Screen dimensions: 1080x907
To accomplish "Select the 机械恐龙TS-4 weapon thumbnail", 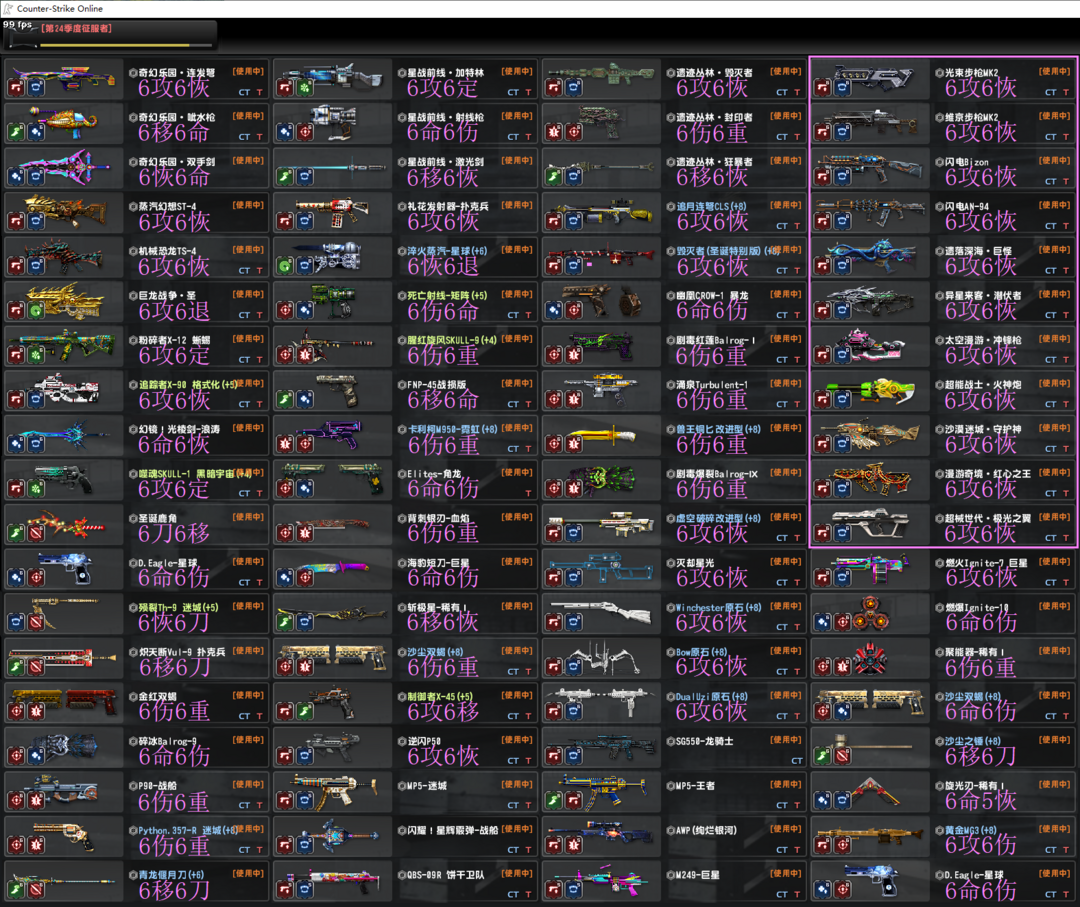I will click(63, 257).
